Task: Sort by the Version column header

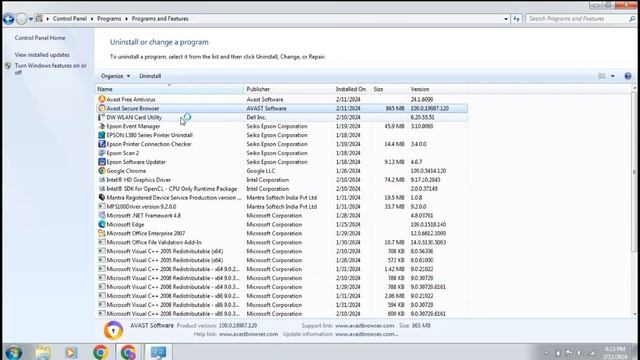Action: click(x=438, y=89)
